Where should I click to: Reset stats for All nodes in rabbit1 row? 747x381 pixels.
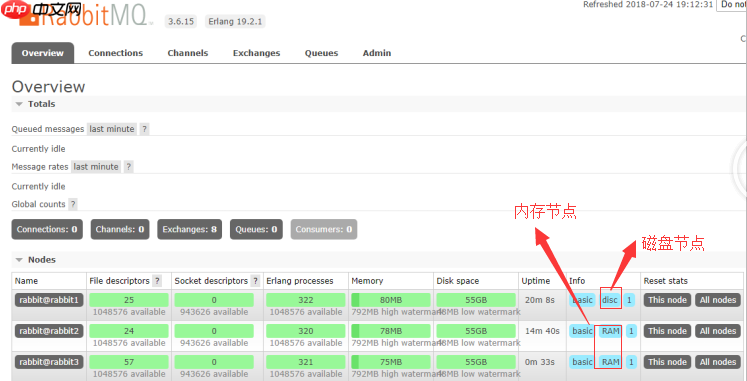pyautogui.click(x=718, y=300)
